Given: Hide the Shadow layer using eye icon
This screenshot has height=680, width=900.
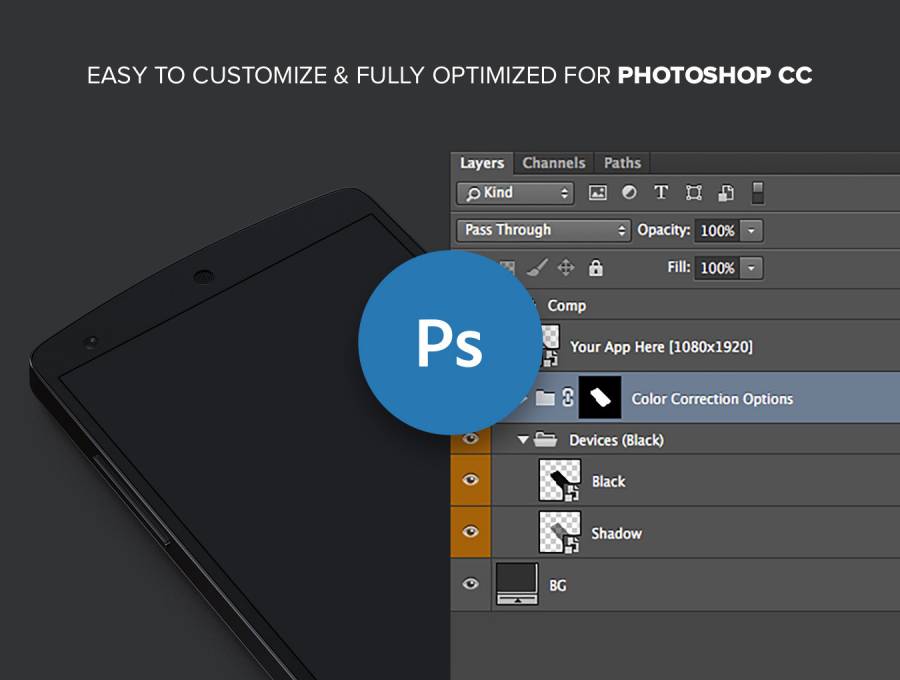Looking at the screenshot, I should click(470, 532).
